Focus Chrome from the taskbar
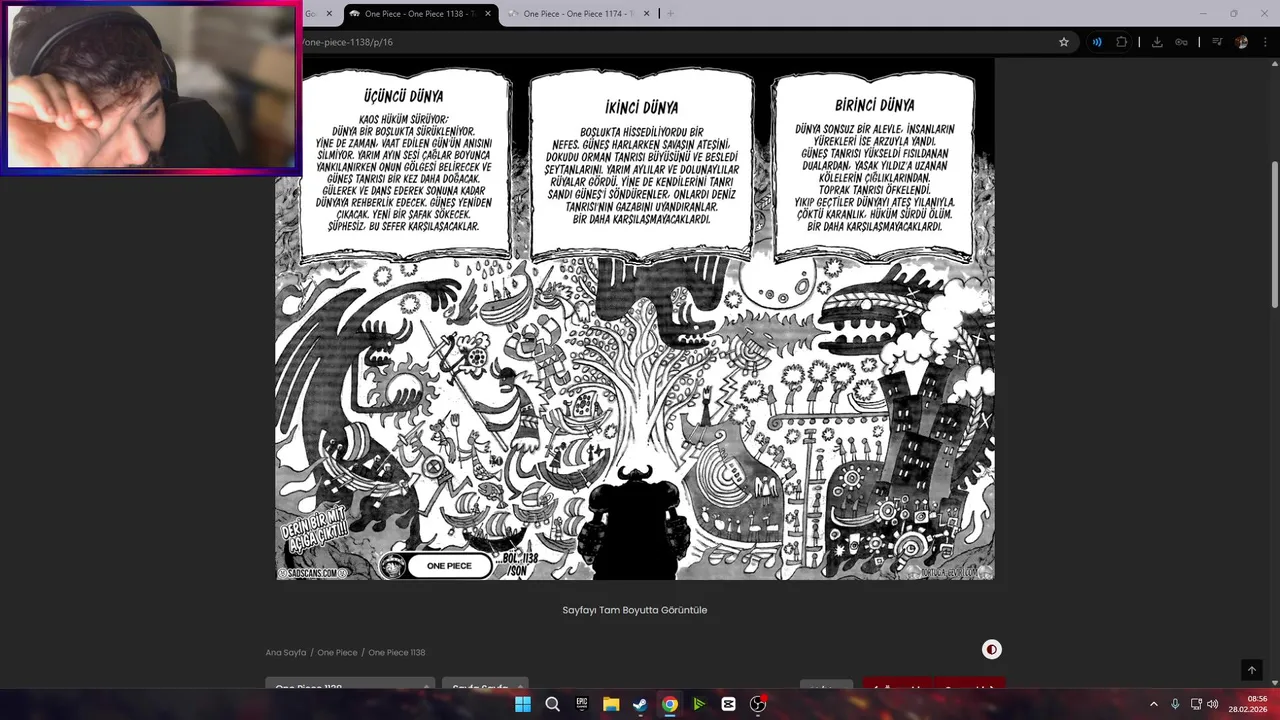The image size is (1280, 720). point(670,704)
